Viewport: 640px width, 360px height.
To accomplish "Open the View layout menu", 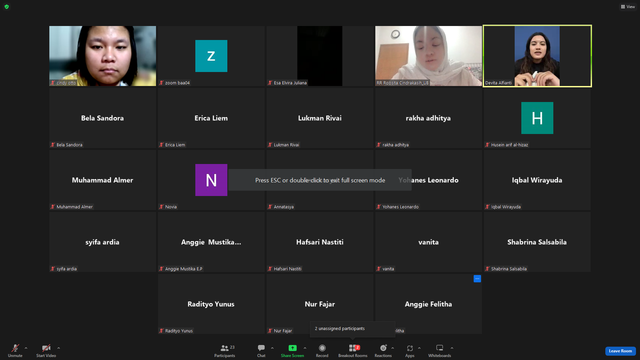I will (x=628, y=7).
